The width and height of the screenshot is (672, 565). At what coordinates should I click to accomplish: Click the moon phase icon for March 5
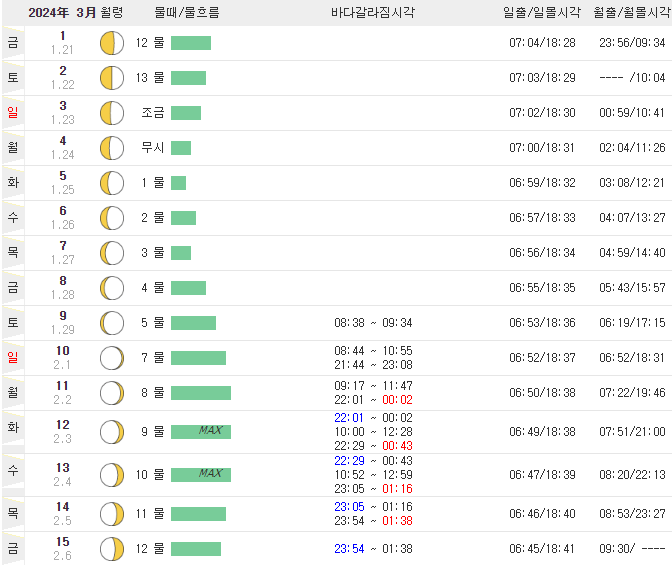(x=112, y=183)
